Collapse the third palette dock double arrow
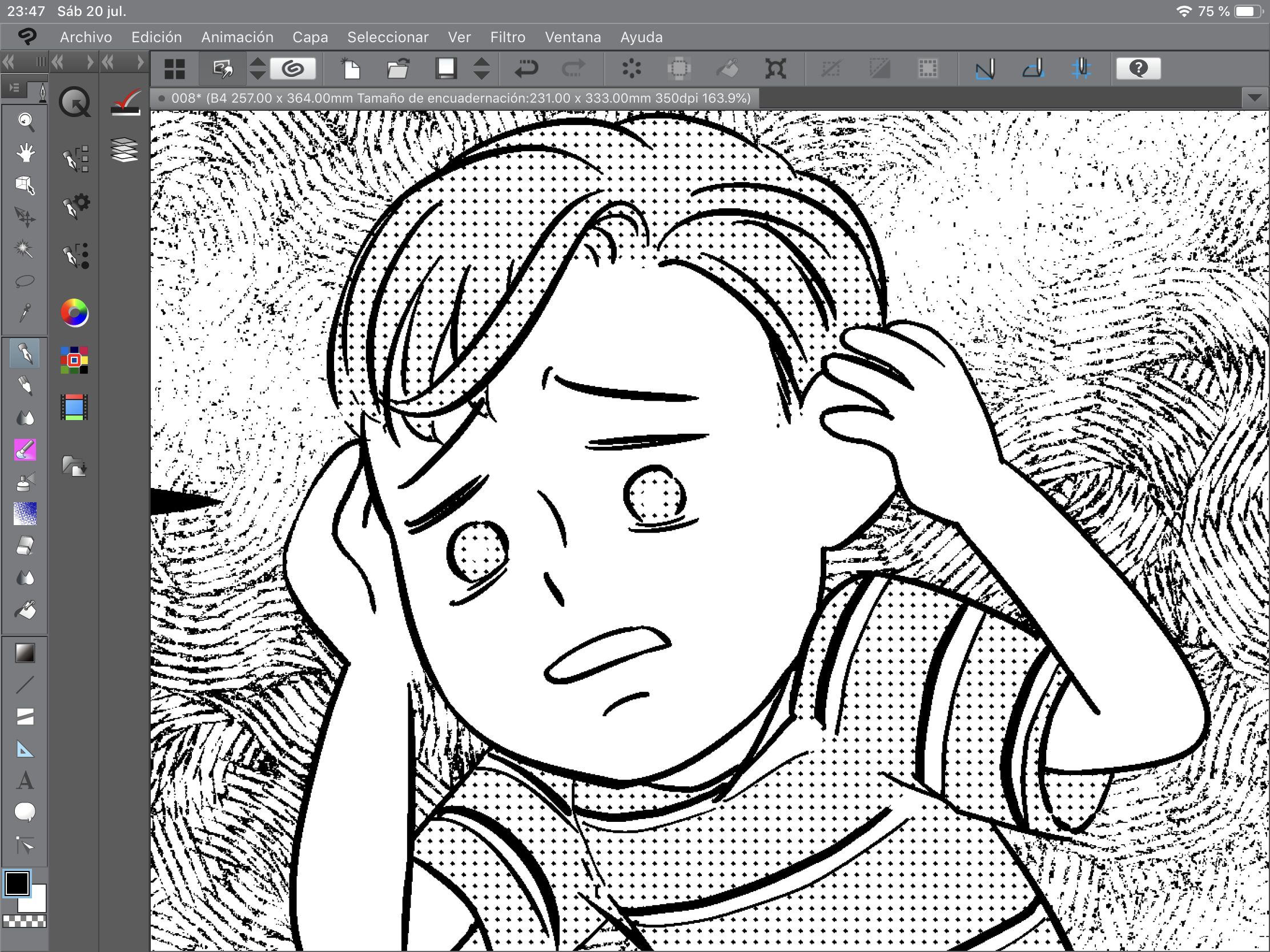Image resolution: width=1270 pixels, height=952 pixels. pyautogui.click(x=108, y=62)
